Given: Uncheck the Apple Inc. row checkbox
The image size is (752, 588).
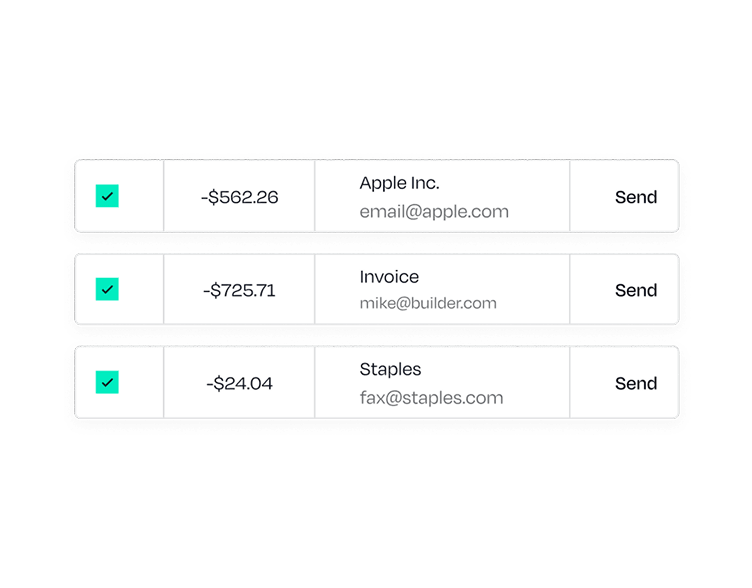Looking at the screenshot, I should [107, 197].
